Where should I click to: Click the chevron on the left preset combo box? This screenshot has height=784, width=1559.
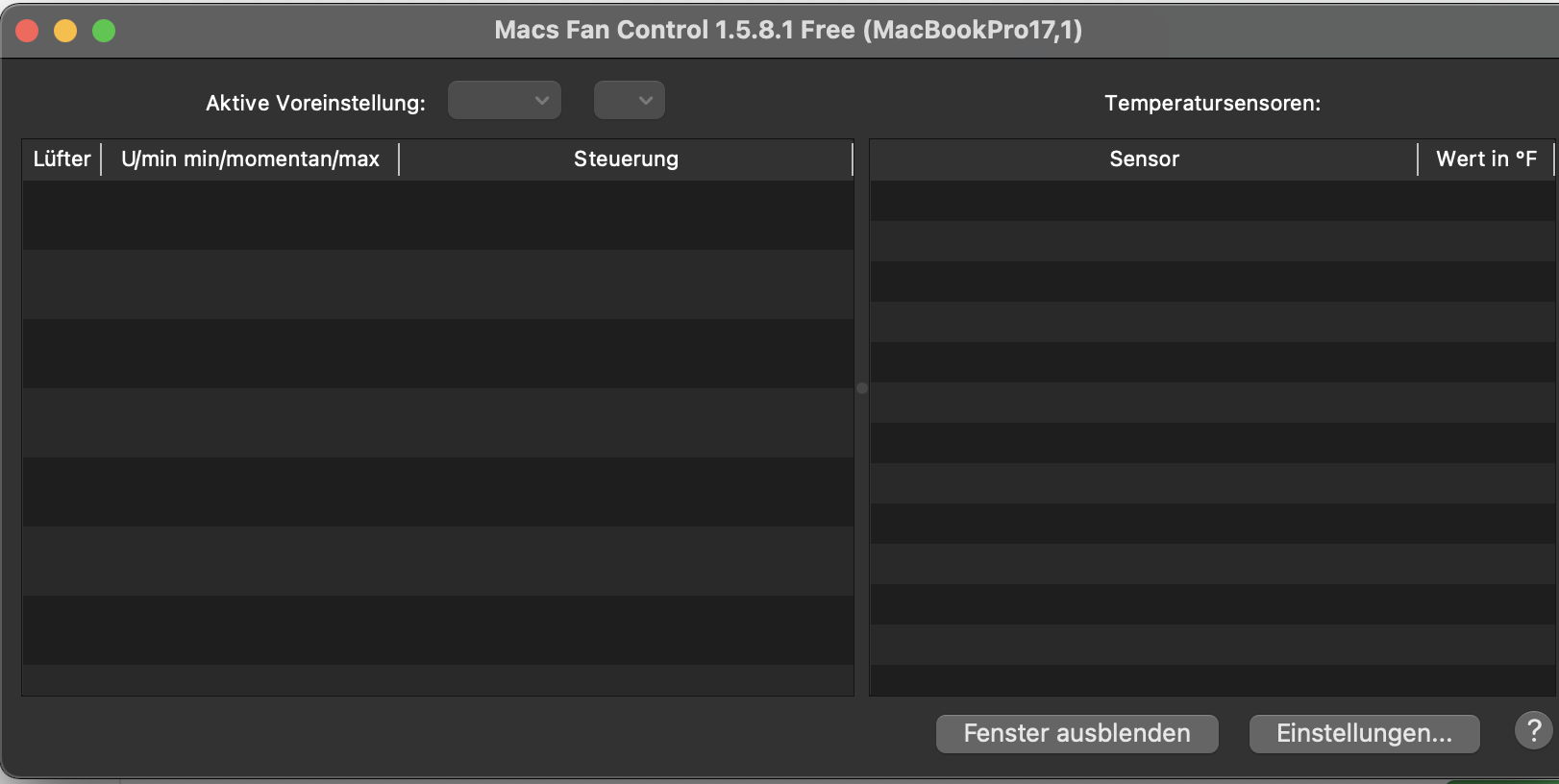pyautogui.click(x=543, y=99)
